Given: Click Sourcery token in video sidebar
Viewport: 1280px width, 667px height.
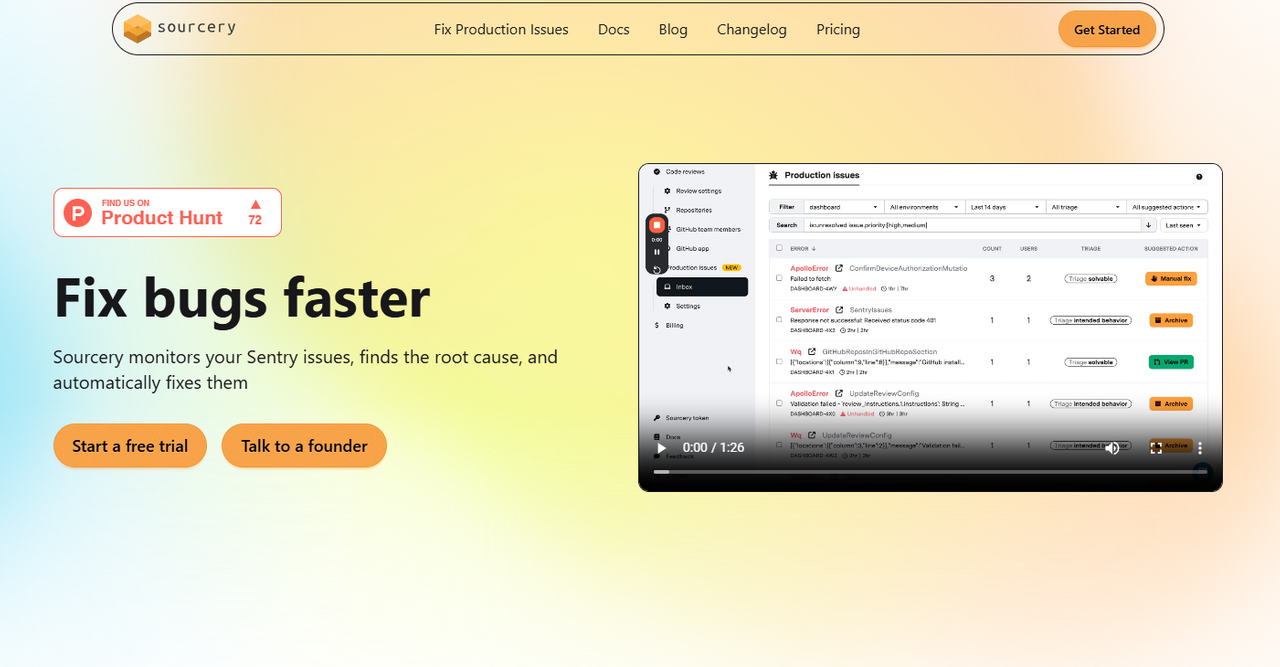Looking at the screenshot, I should coord(681,418).
